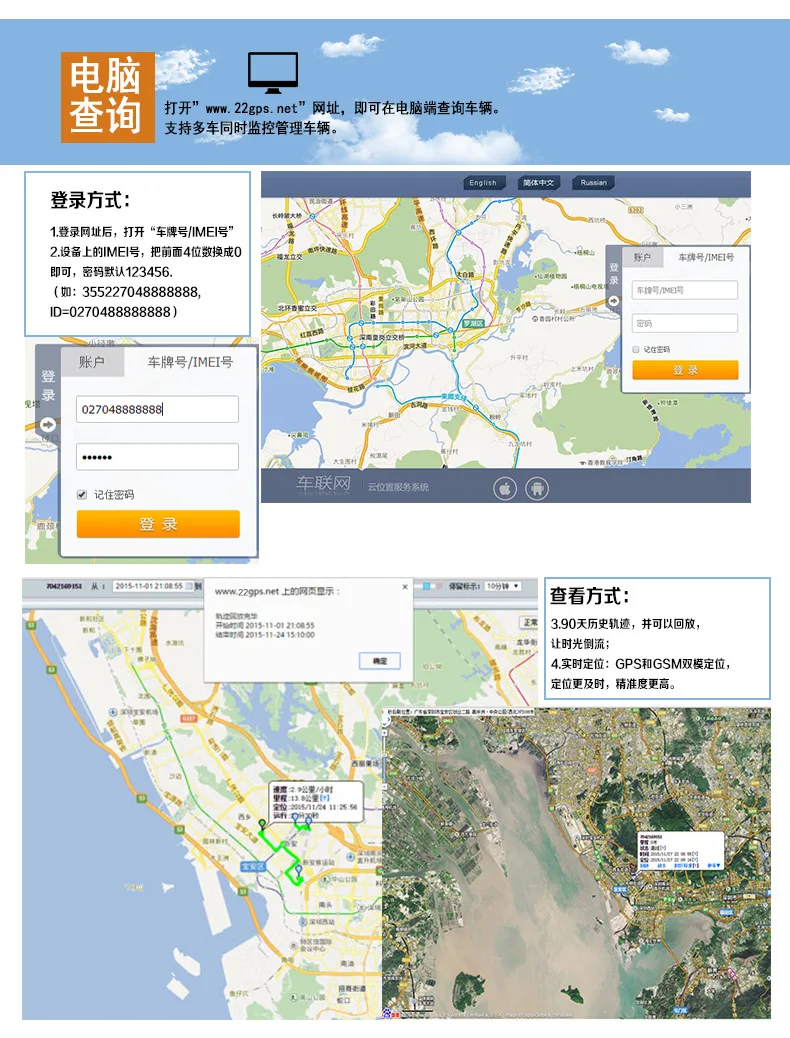Uncheck 记住密码 under the filled password field
Screen dimensions: 790x1038
click(82, 495)
